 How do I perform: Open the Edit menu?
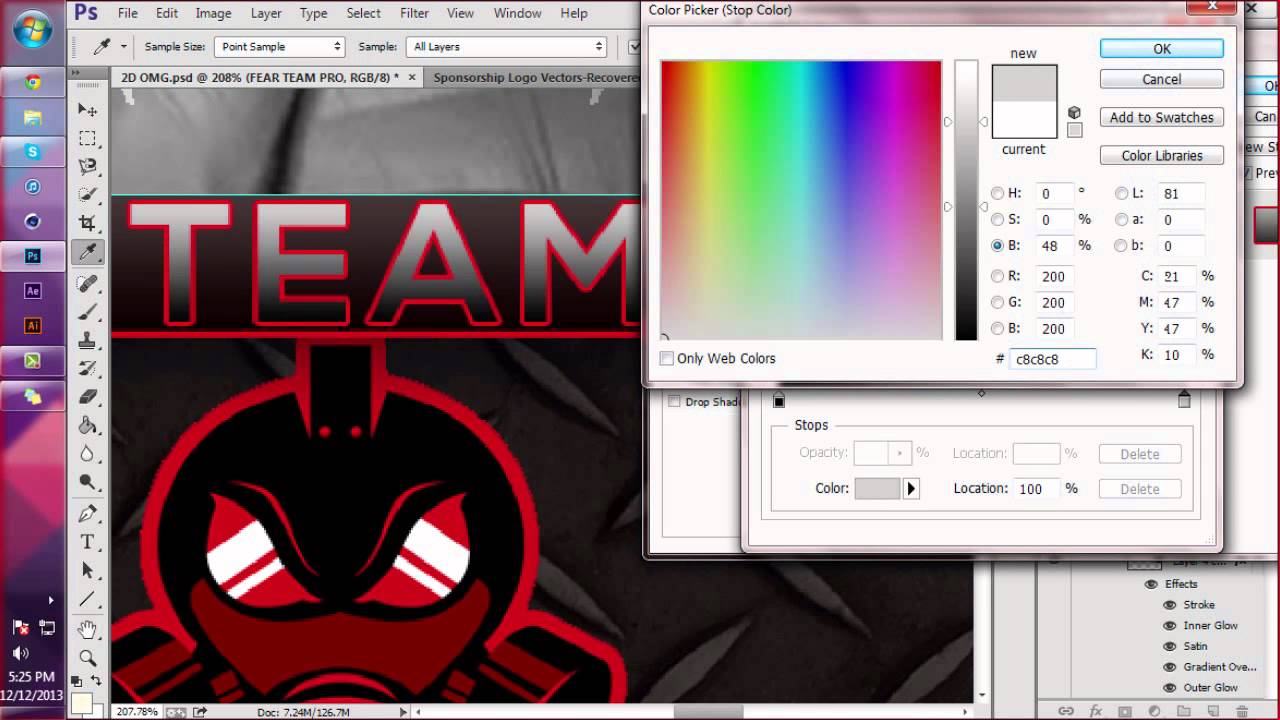pos(167,13)
